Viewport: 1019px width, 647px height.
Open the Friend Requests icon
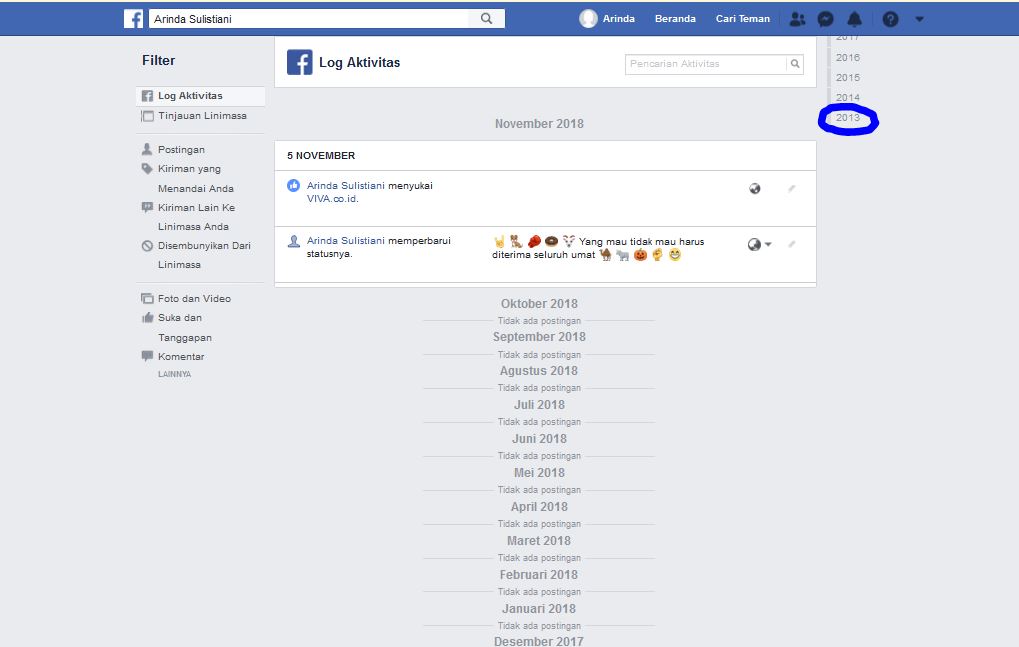click(x=797, y=18)
